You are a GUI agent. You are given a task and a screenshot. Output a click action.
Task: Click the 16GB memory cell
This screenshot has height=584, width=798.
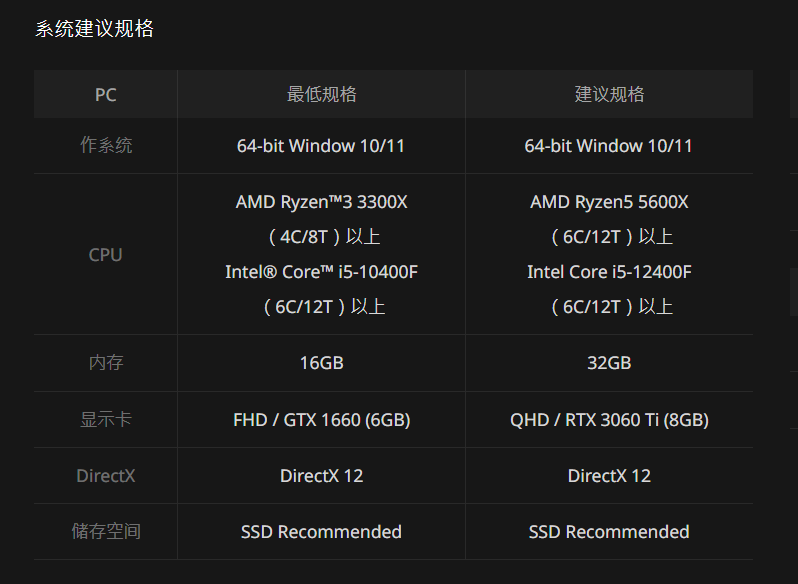(321, 363)
